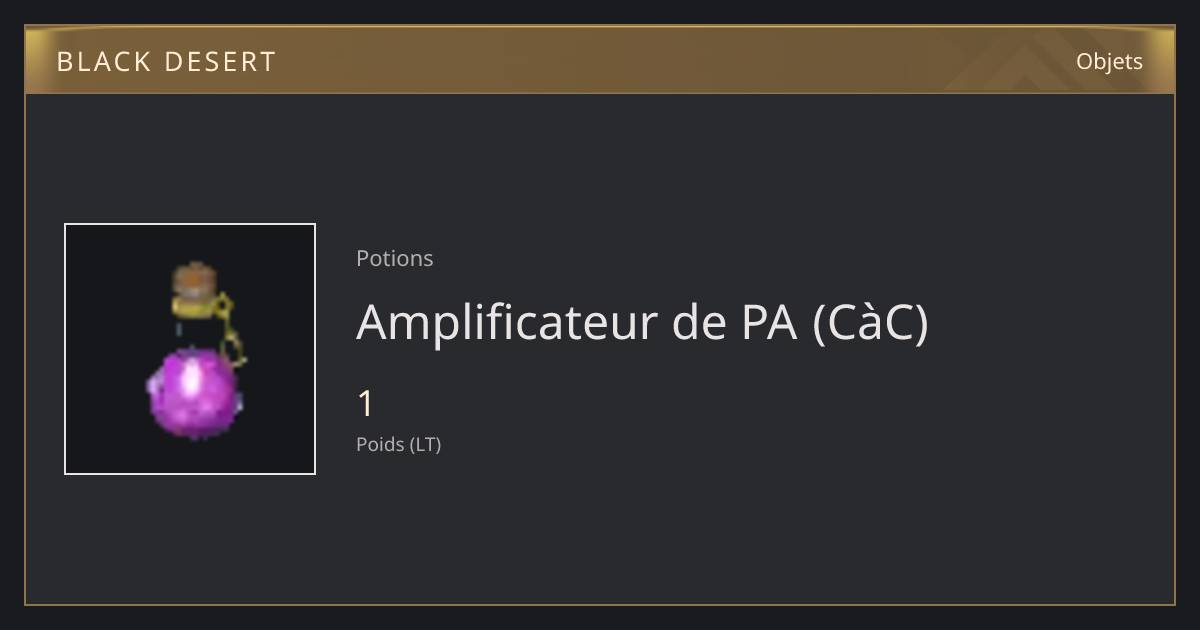
Task: Click the gold header banner
Action: coord(600,60)
